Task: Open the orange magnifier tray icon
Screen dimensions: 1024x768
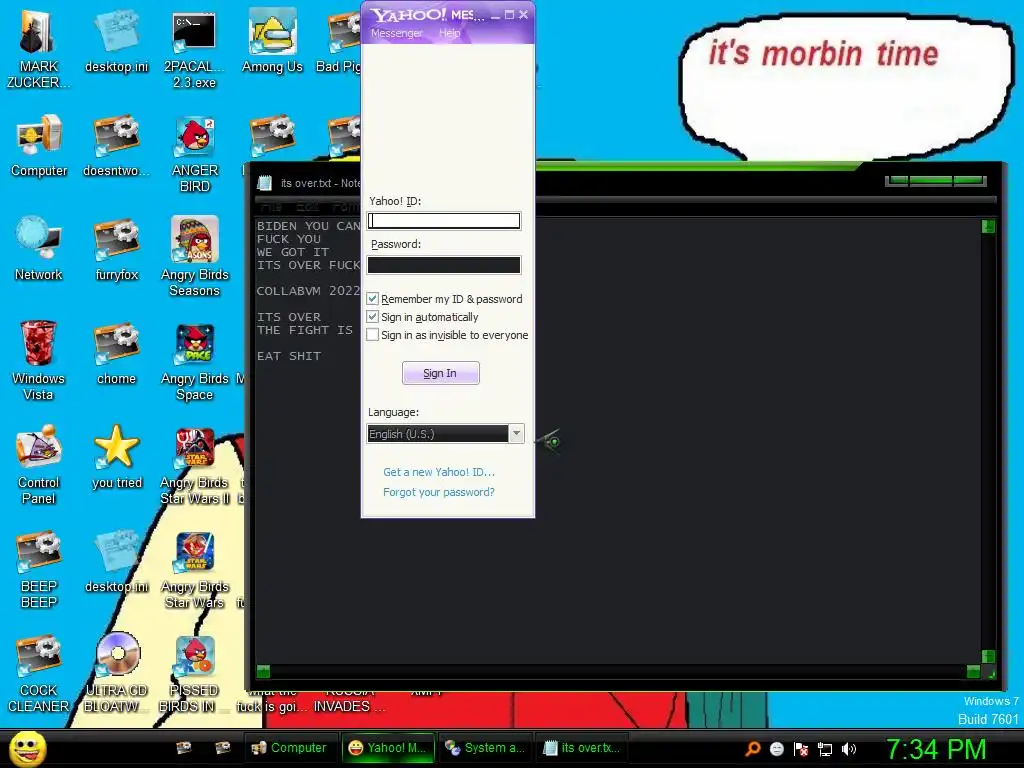Action: (753, 749)
